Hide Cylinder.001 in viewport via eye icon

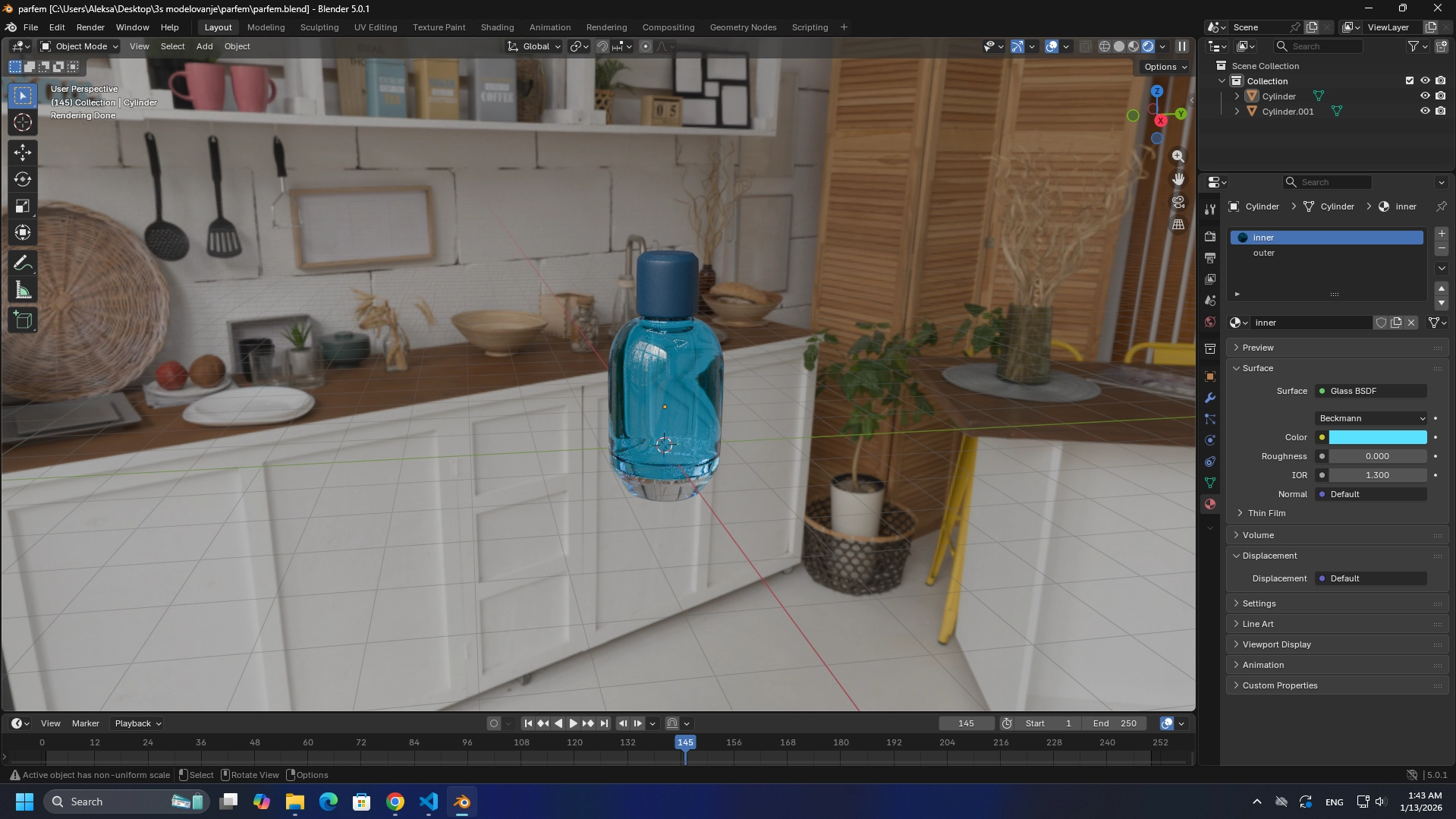(1424, 111)
